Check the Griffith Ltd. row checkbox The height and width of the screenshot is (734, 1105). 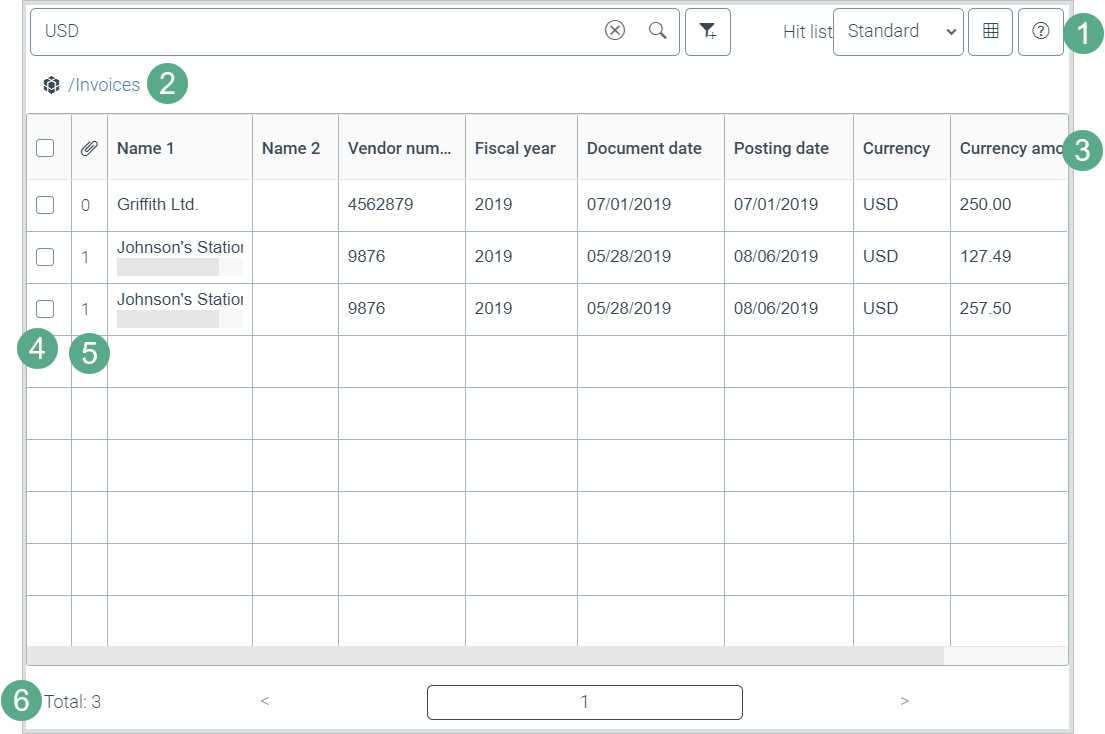(x=45, y=205)
